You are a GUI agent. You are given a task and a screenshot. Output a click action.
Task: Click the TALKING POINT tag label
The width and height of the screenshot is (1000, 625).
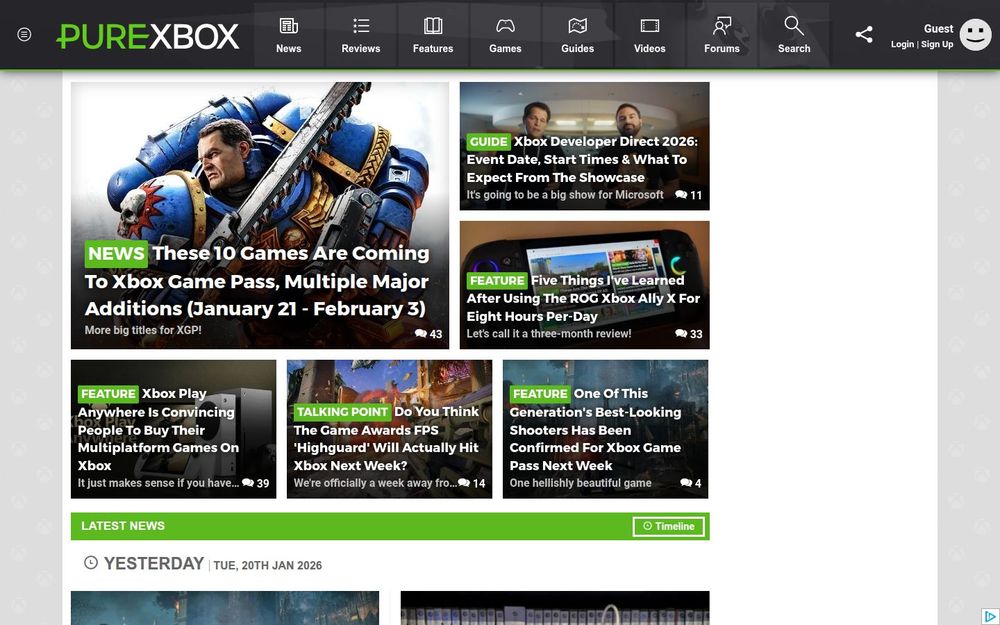342,412
